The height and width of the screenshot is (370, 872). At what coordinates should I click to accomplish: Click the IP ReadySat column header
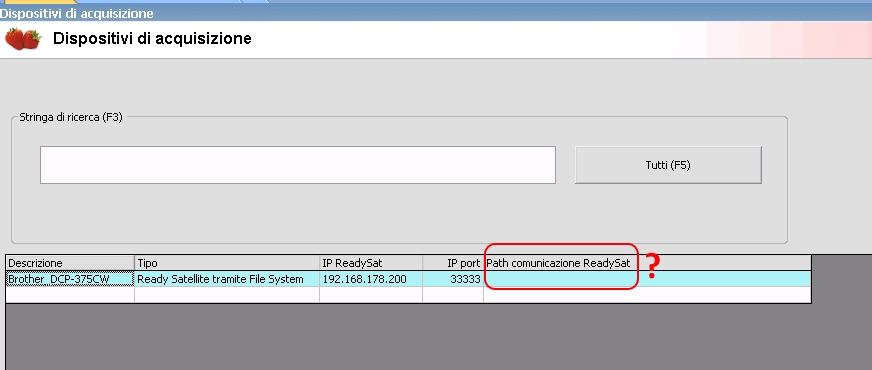coord(371,263)
